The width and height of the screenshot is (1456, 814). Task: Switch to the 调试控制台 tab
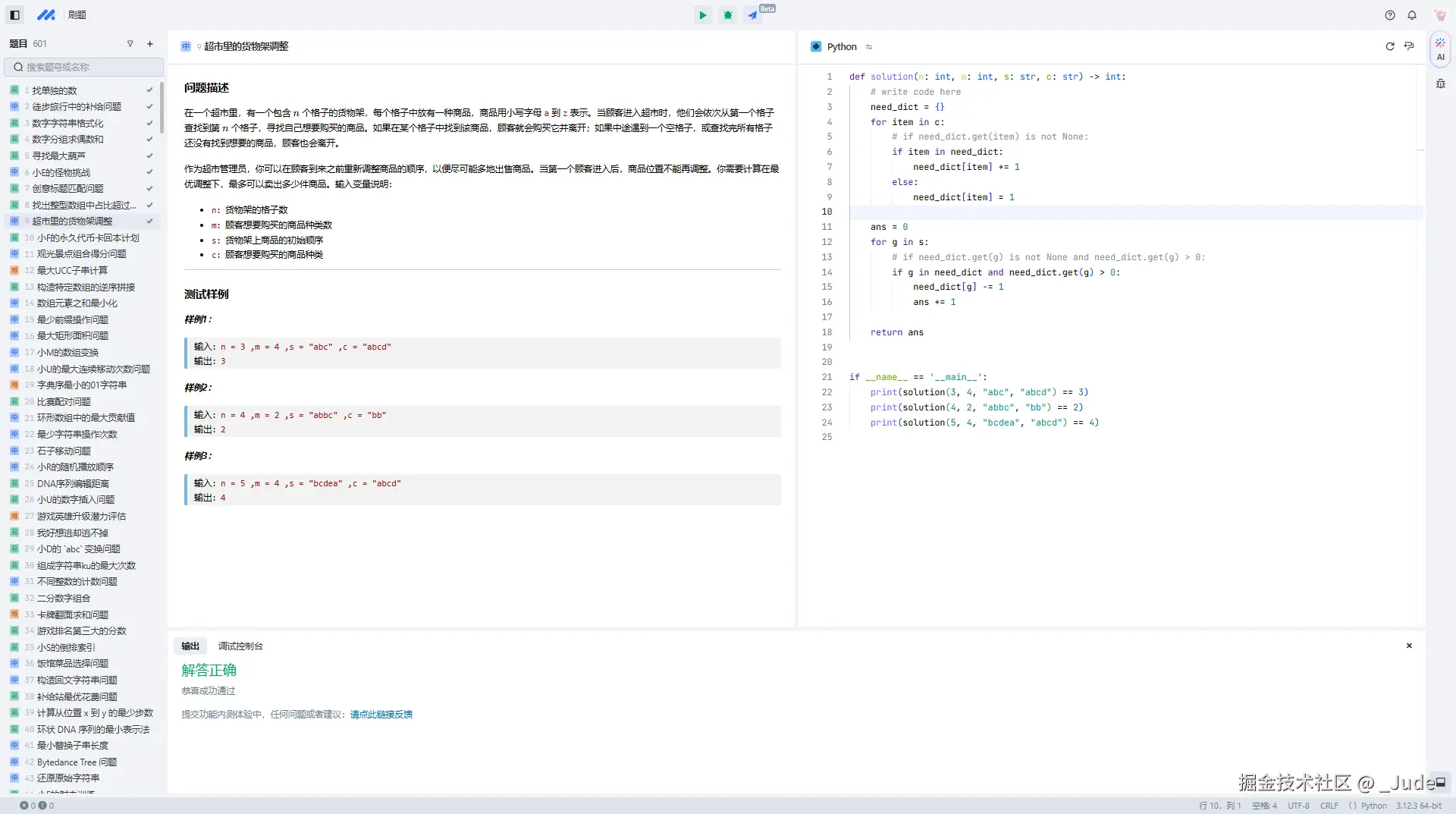click(240, 646)
